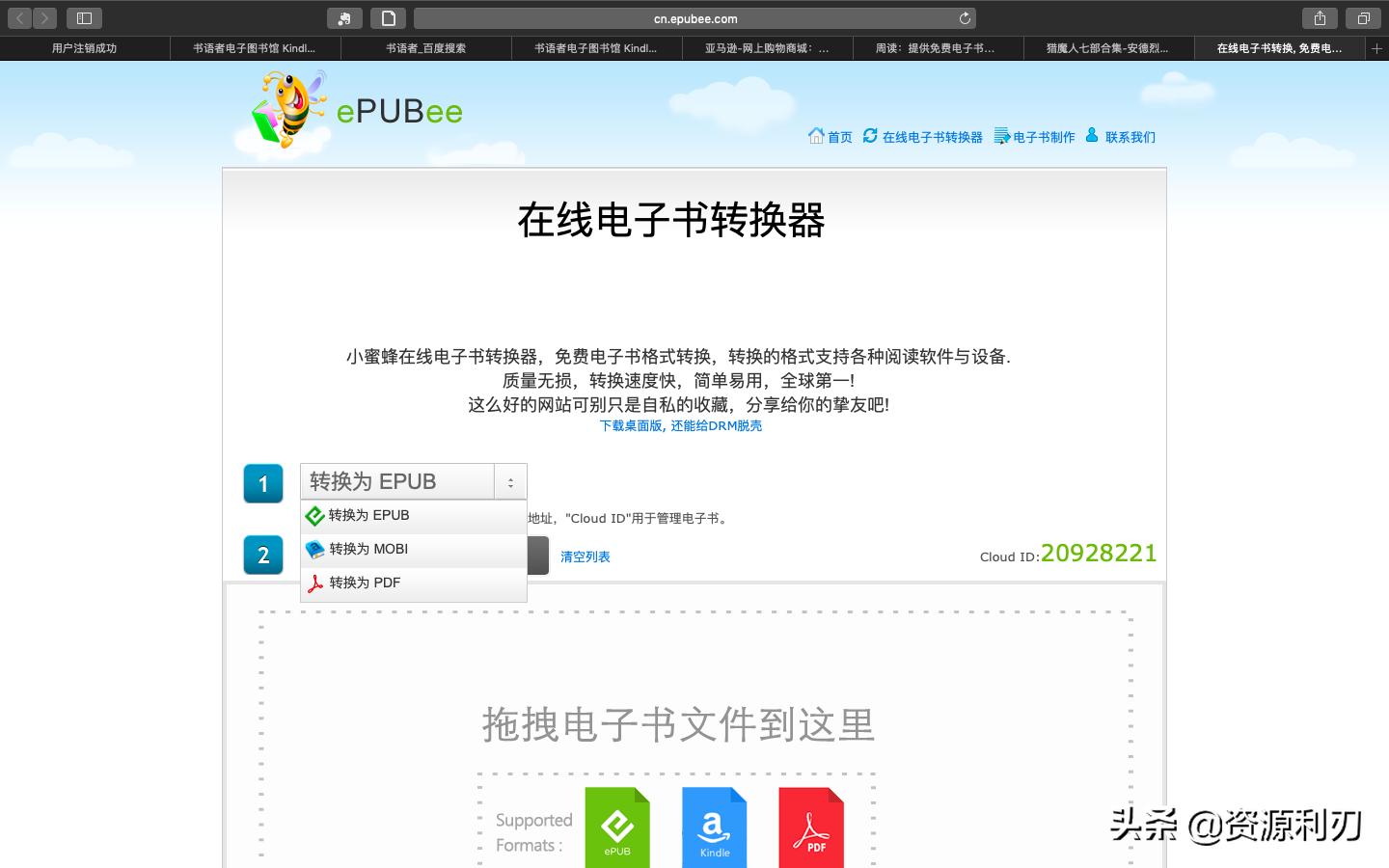This screenshot has width=1389, height=868.
Task: Click the refresh icon next to 在线电子书转换器
Action: coord(869,136)
